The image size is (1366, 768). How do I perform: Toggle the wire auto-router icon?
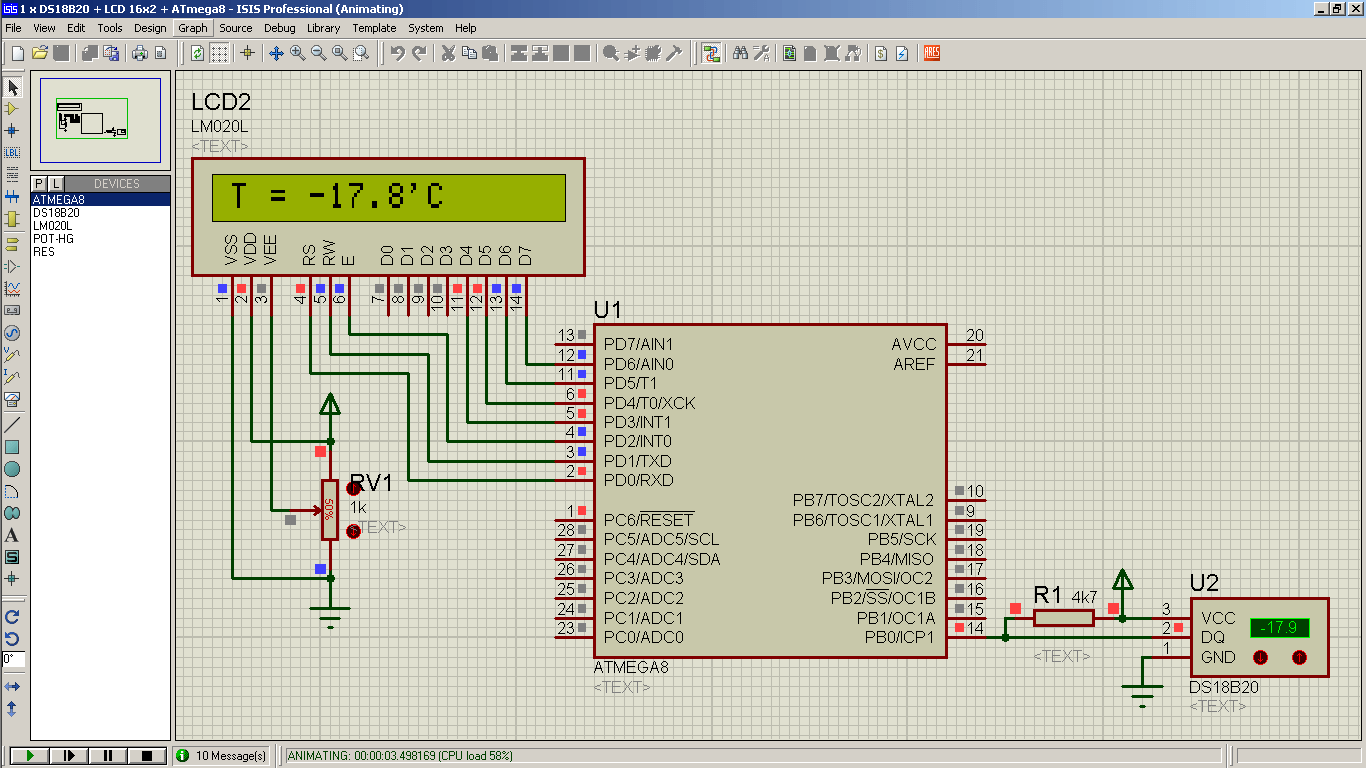click(x=712, y=53)
